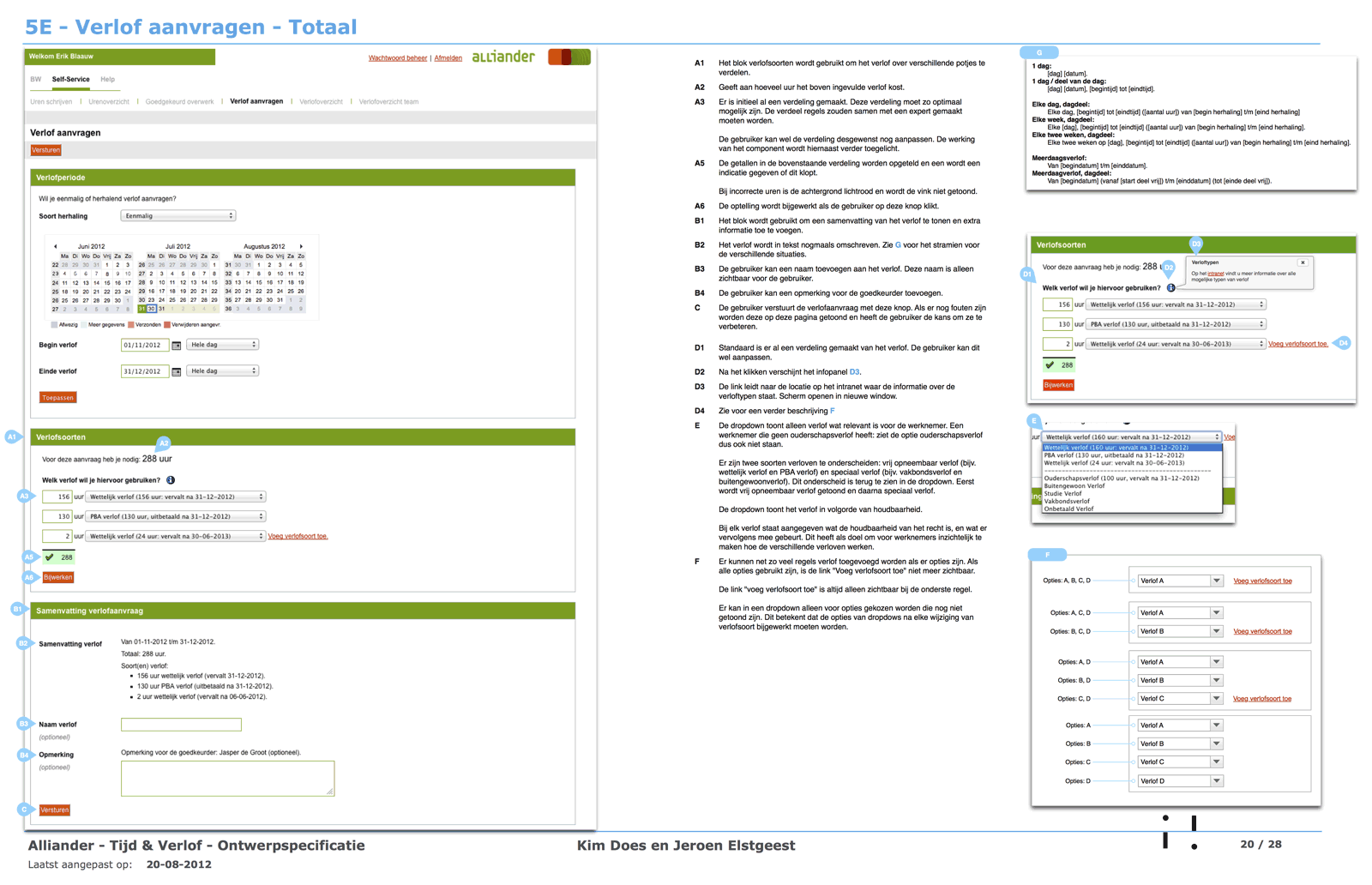Click info icon in Verlofsoorten detail panel

[x=1170, y=288]
